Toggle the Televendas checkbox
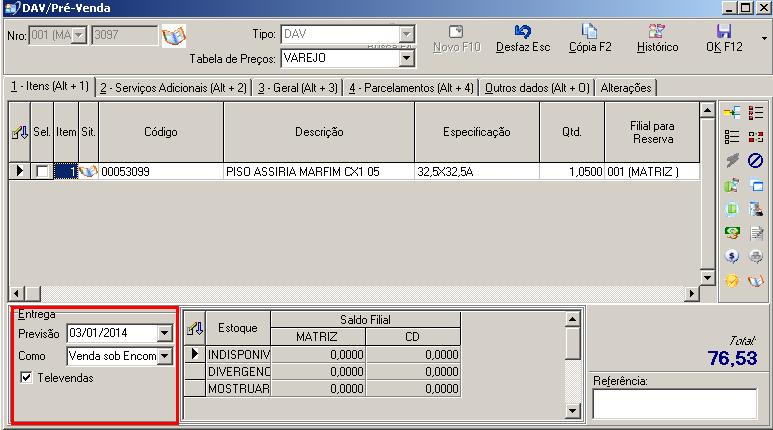The height and width of the screenshot is (430, 773). [26, 378]
